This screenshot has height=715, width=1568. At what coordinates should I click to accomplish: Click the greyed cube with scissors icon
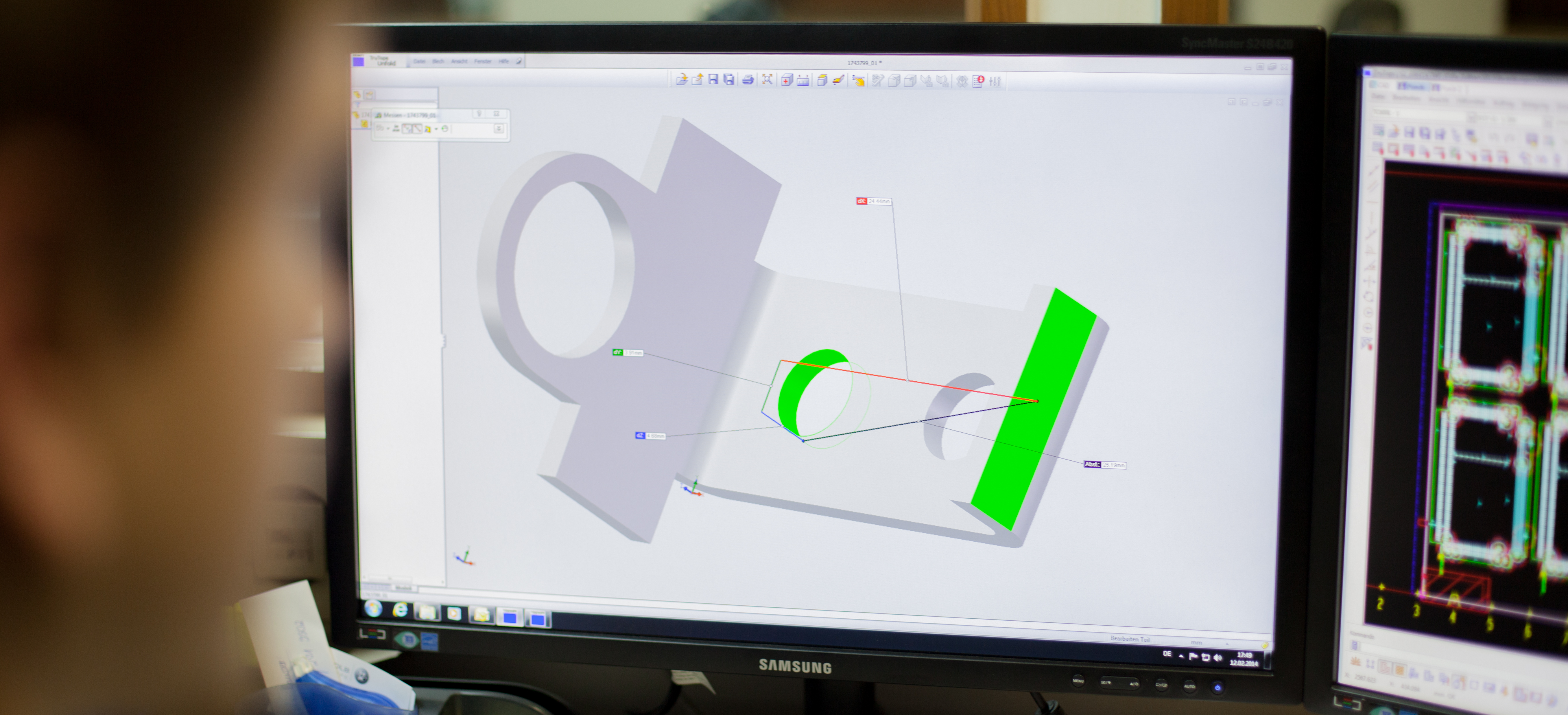click(x=894, y=80)
